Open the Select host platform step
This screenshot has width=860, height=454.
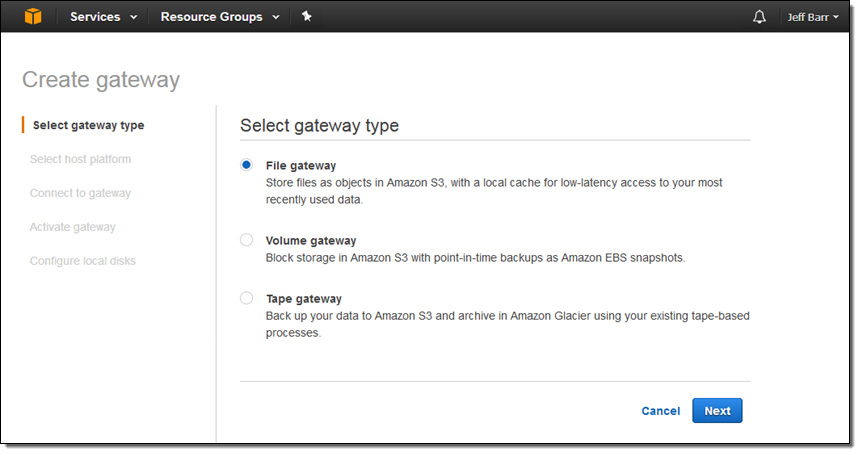(x=80, y=160)
